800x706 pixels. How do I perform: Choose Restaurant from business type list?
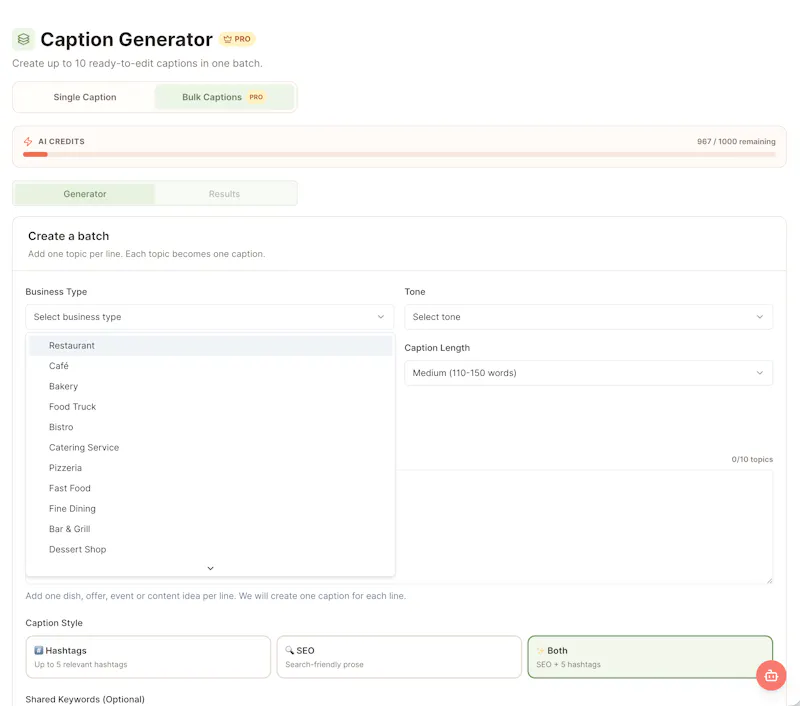(210, 345)
